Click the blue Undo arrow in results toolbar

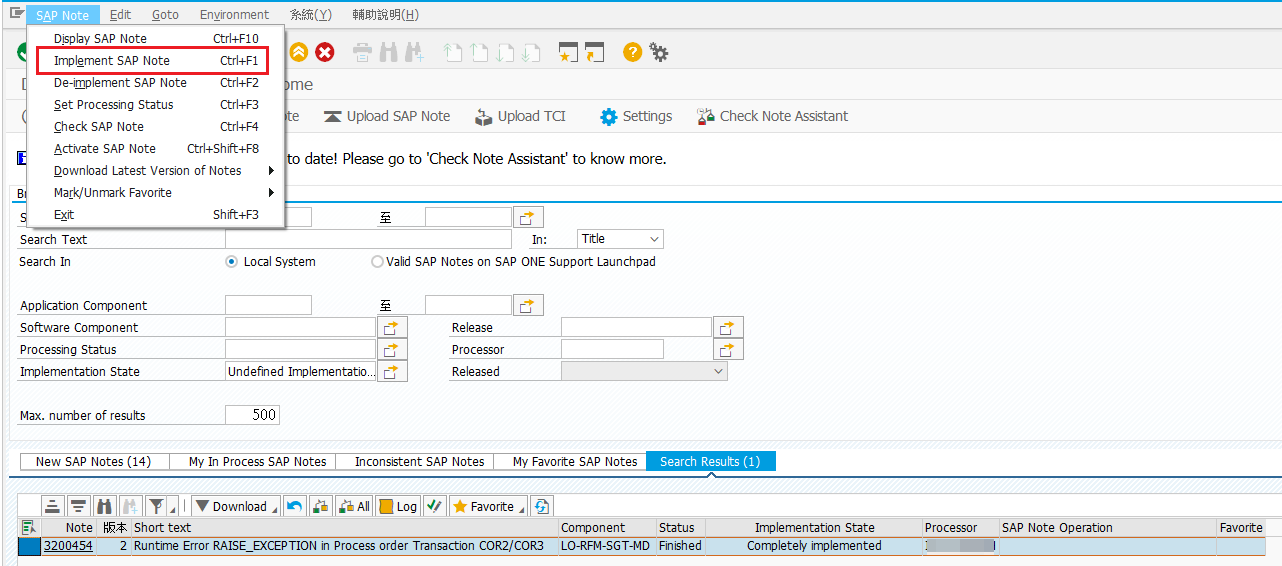pos(295,506)
